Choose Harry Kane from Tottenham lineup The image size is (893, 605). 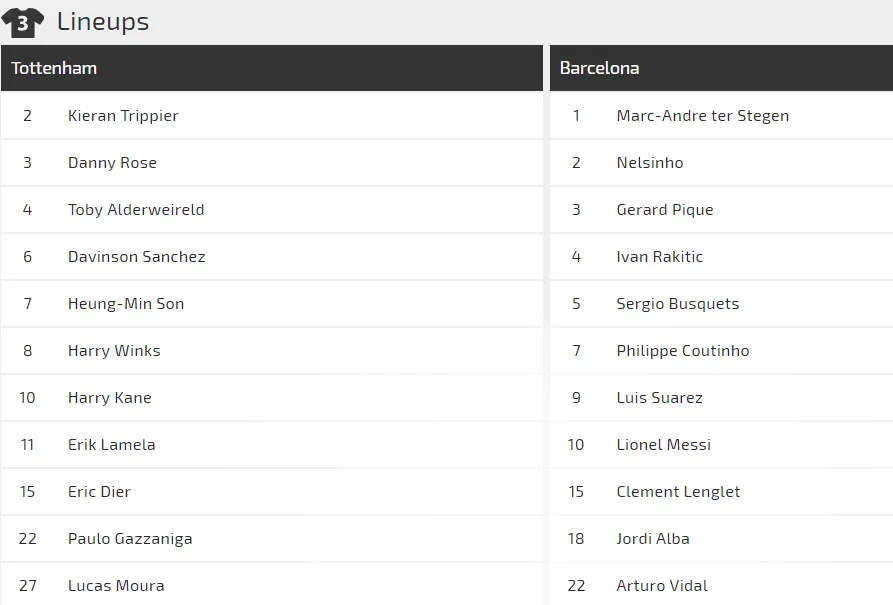pyautogui.click(x=110, y=398)
